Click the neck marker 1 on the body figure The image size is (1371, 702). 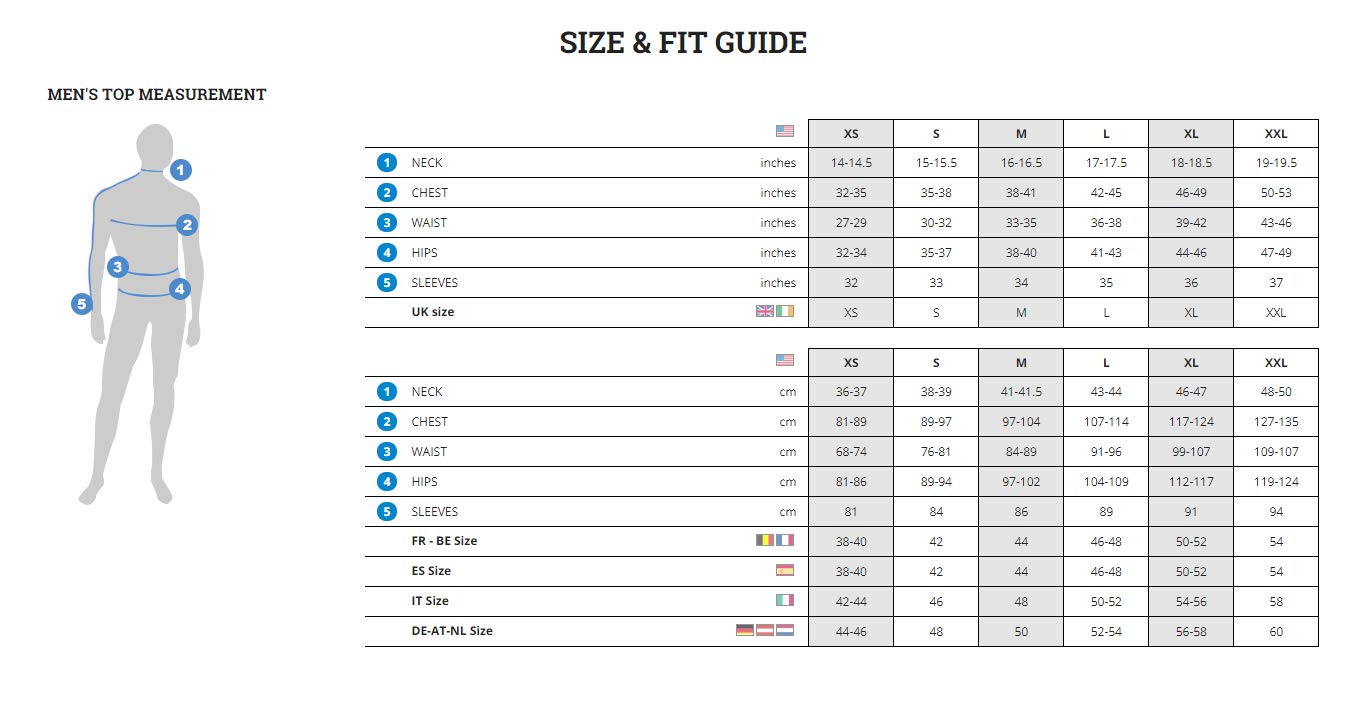tap(180, 170)
